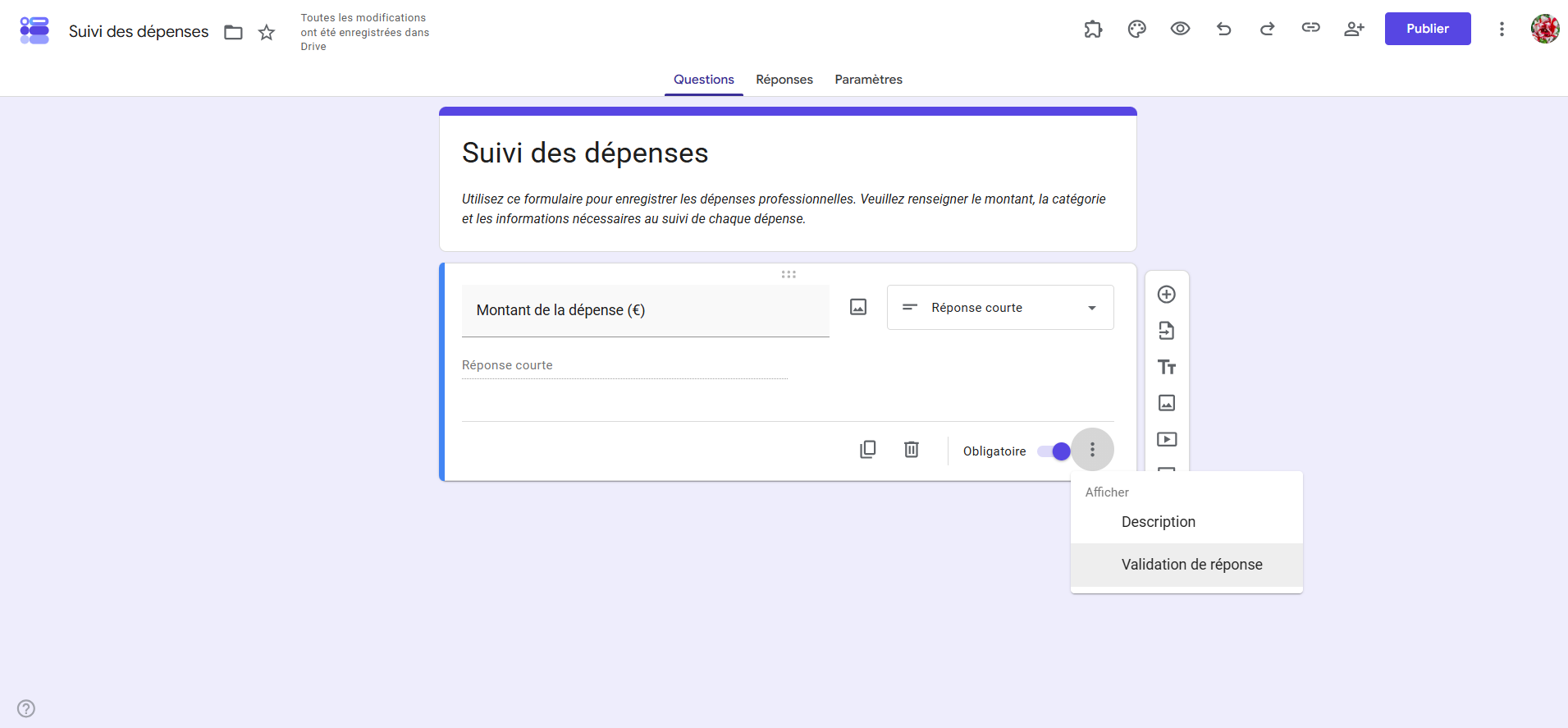Edit the question title Montant de la dépense

tap(646, 310)
